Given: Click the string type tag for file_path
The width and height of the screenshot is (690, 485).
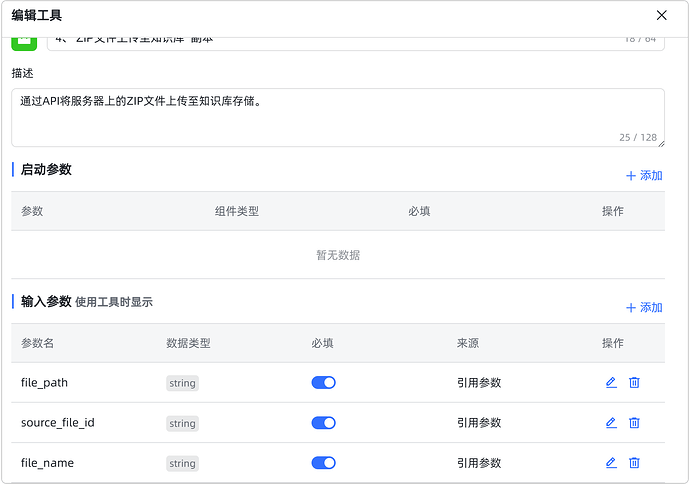Looking at the screenshot, I should click(182, 383).
